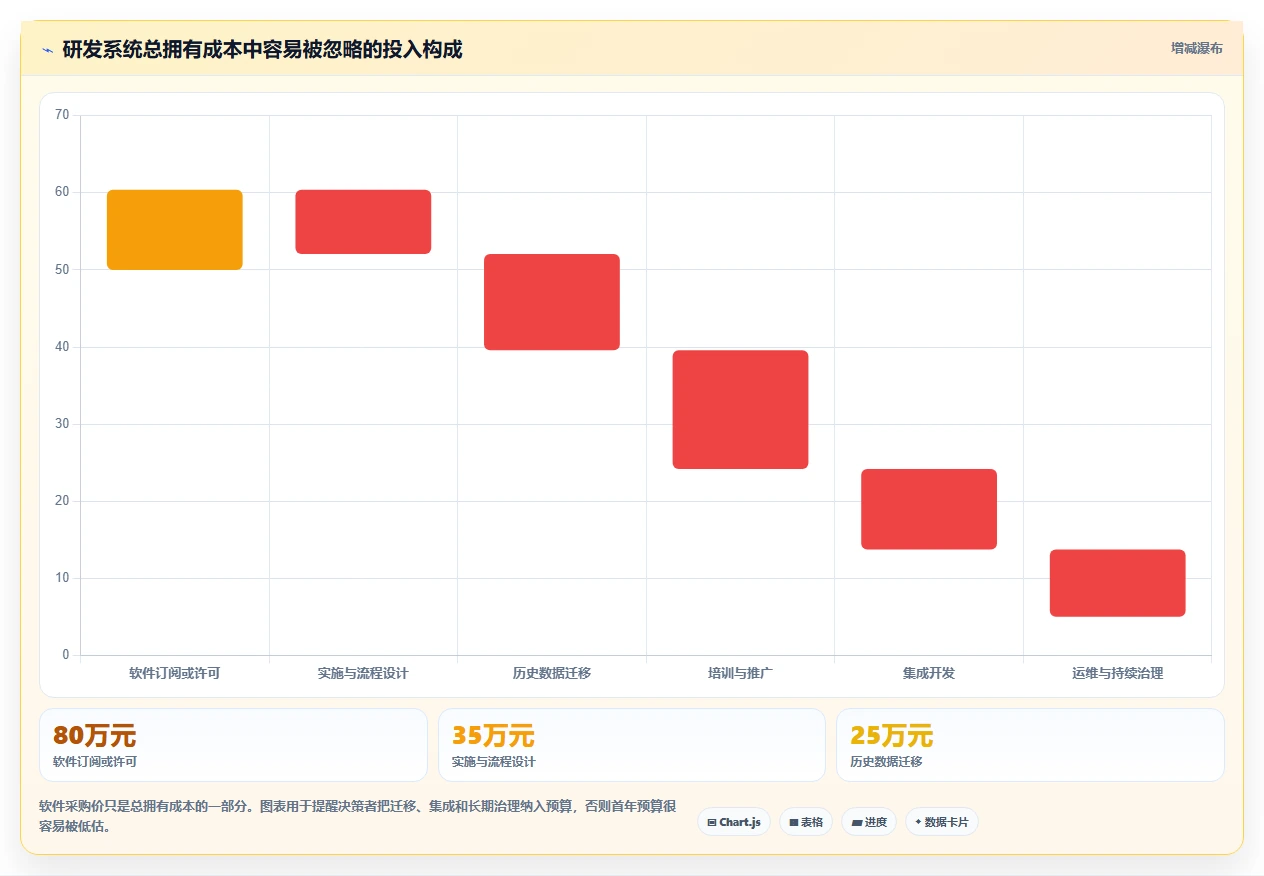Click the 25万元 value in third card
This screenshot has width=1264, height=876.
(891, 736)
